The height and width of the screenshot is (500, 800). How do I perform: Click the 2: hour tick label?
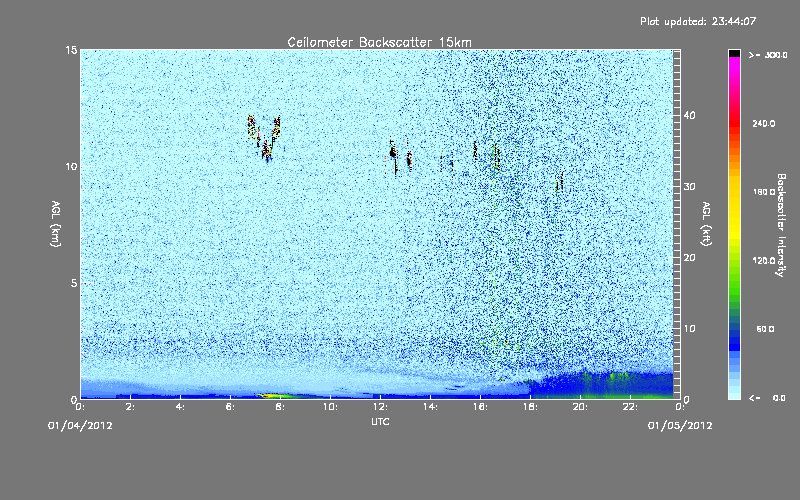click(131, 407)
